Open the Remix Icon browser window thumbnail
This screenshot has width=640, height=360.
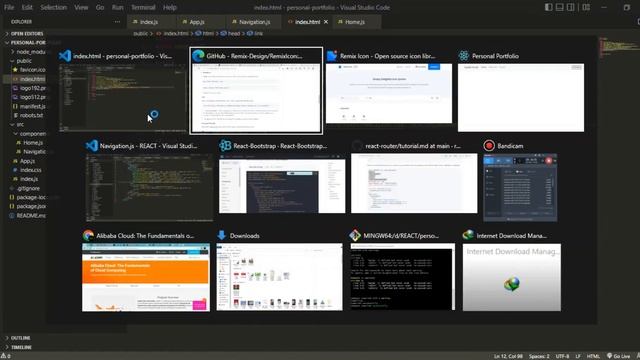tap(389, 93)
